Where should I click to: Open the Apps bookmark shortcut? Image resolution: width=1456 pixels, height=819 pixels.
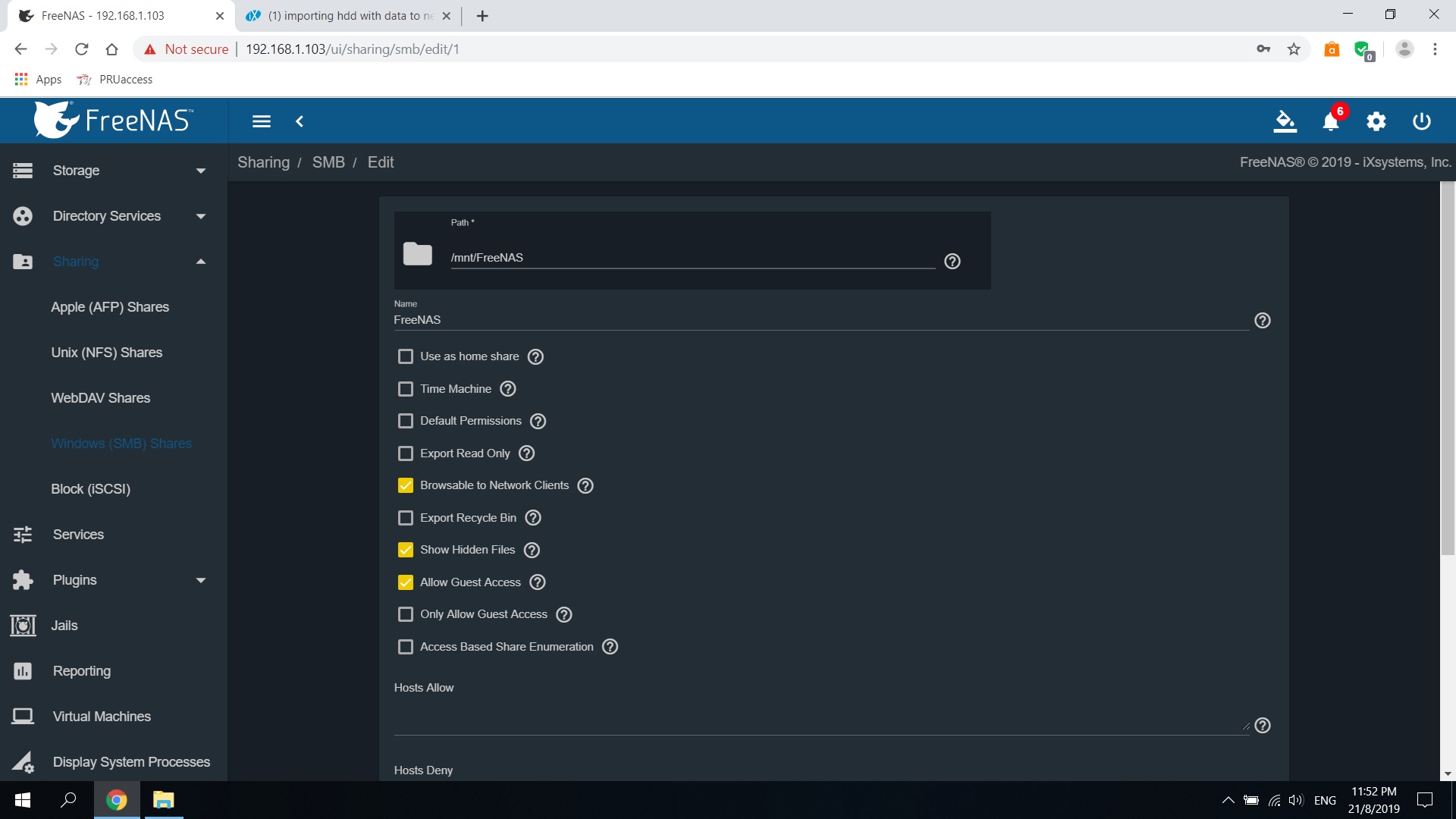point(38,80)
